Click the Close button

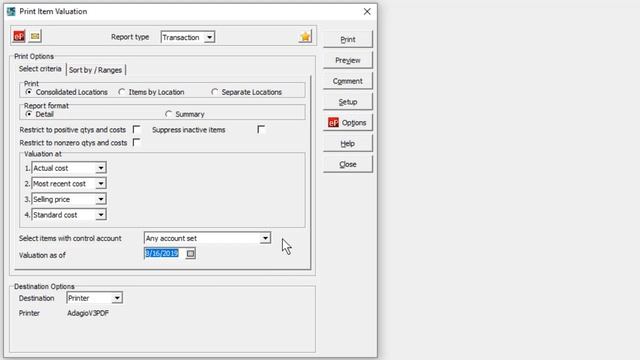348,164
